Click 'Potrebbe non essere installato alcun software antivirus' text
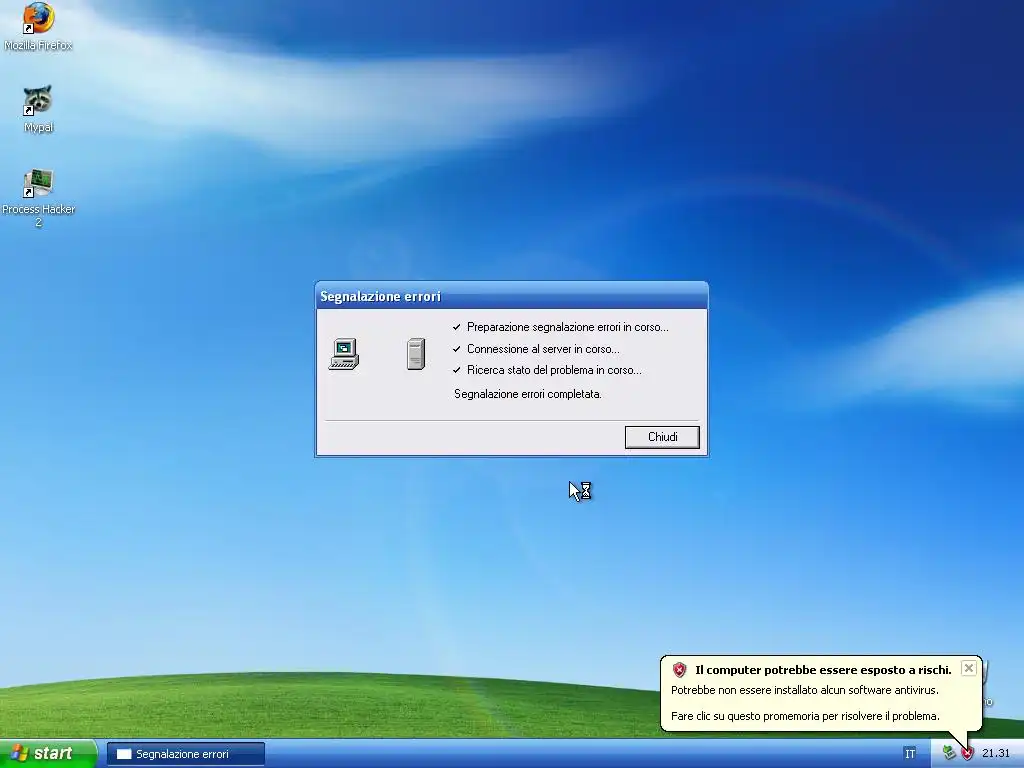 [805, 690]
